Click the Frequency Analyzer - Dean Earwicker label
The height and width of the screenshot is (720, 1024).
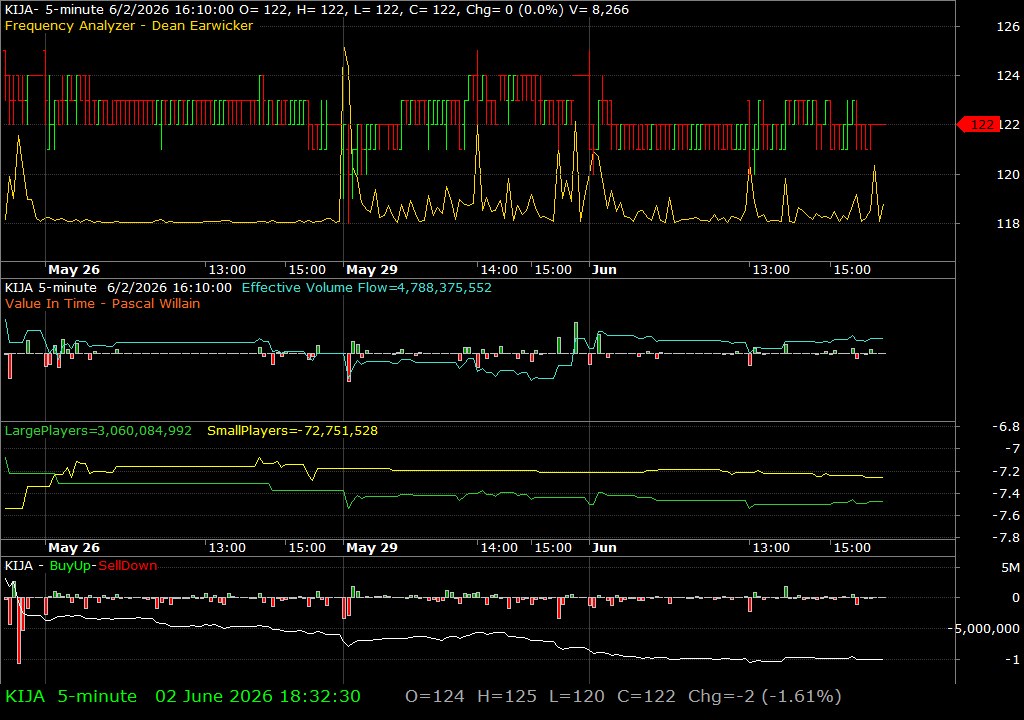[129, 25]
